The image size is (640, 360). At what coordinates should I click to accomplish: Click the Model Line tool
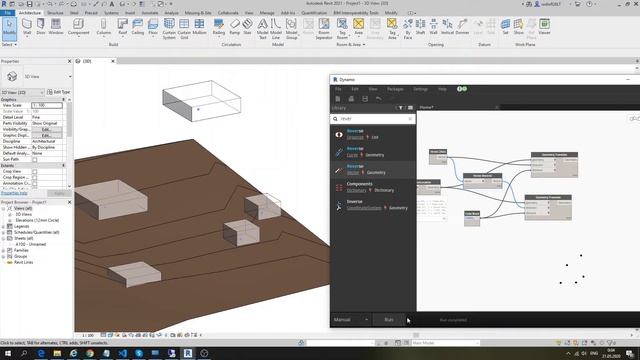click(x=276, y=29)
